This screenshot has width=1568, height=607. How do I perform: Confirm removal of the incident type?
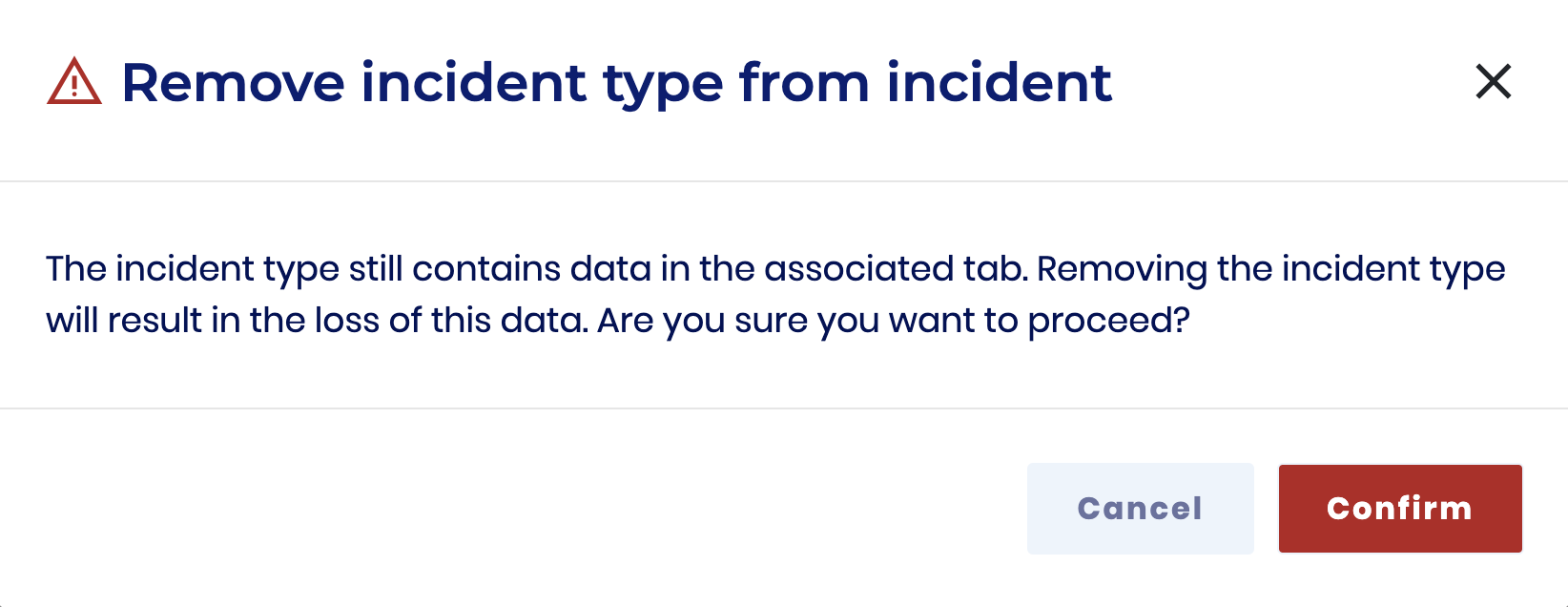click(1399, 509)
